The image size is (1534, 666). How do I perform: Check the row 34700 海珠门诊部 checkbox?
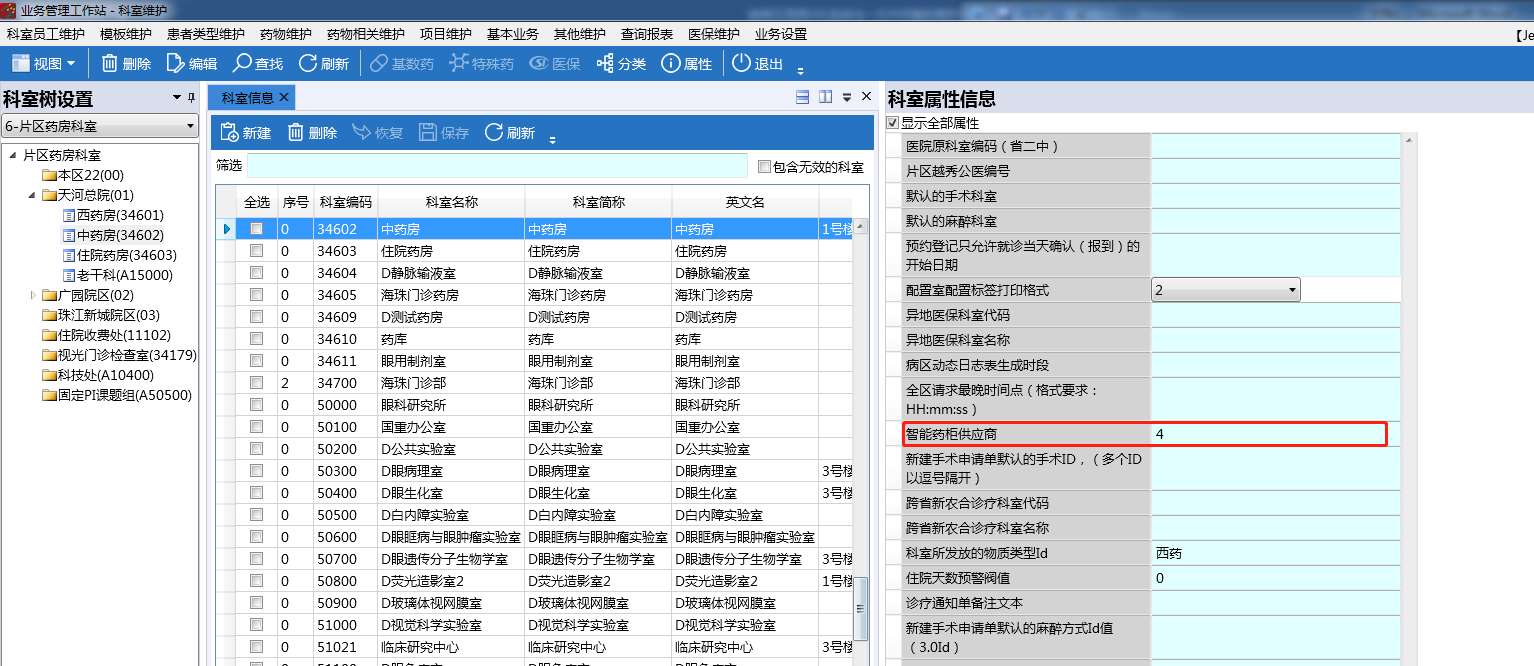tap(257, 383)
